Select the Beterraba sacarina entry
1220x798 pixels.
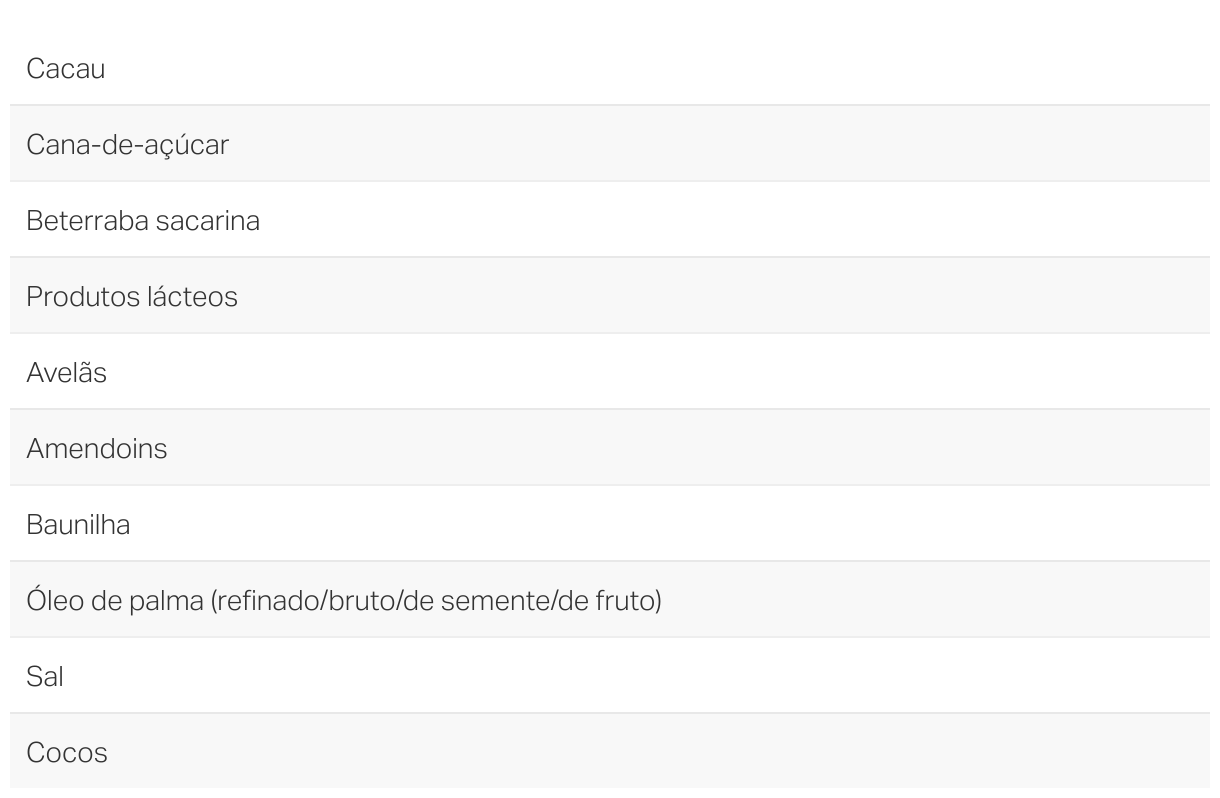click(x=610, y=220)
